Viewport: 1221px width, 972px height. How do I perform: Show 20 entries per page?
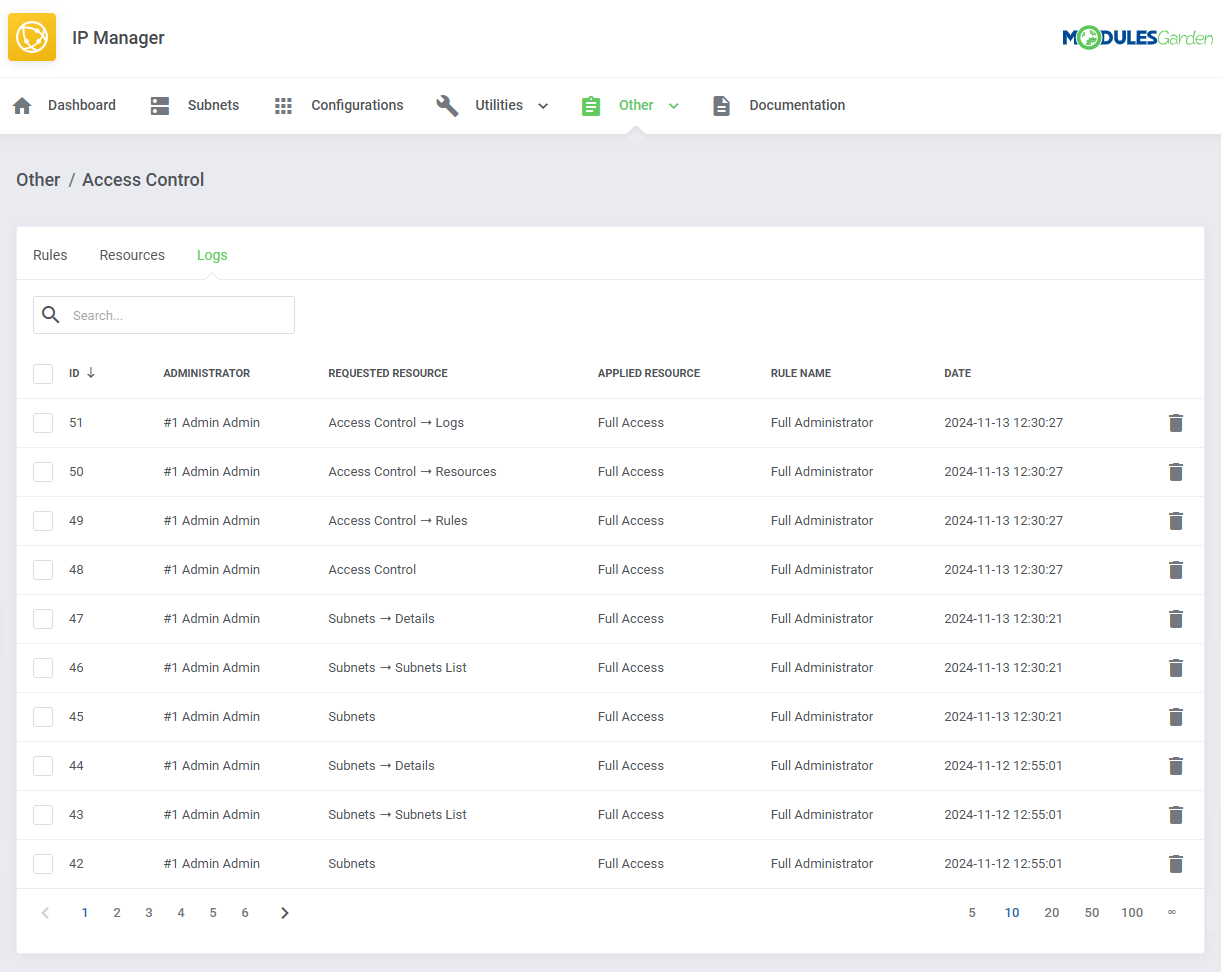point(1052,913)
